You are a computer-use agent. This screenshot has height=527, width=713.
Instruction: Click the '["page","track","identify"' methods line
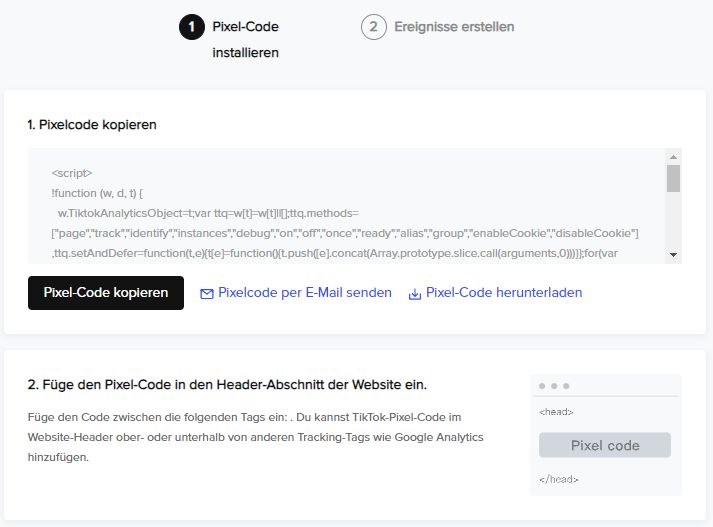345,233
